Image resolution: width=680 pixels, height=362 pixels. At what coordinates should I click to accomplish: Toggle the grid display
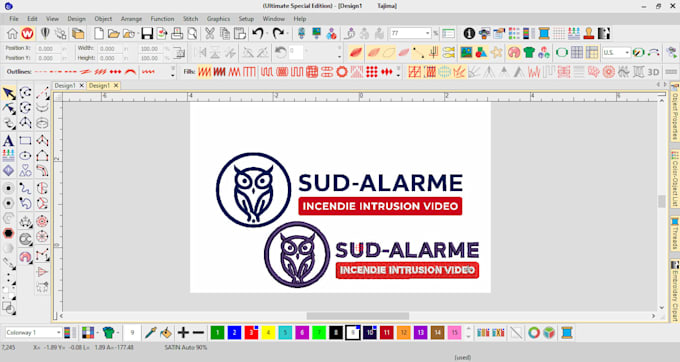[x=577, y=52]
